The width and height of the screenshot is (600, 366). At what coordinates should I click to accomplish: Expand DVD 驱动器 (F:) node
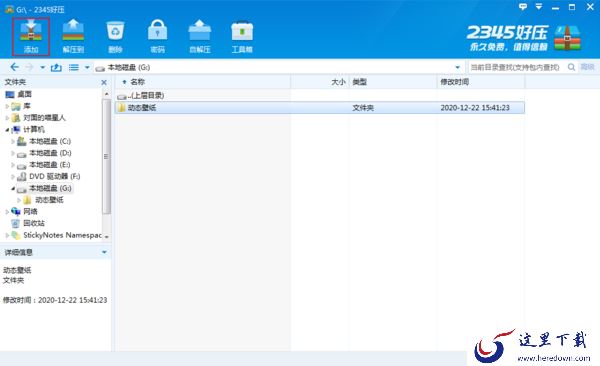click(13, 176)
